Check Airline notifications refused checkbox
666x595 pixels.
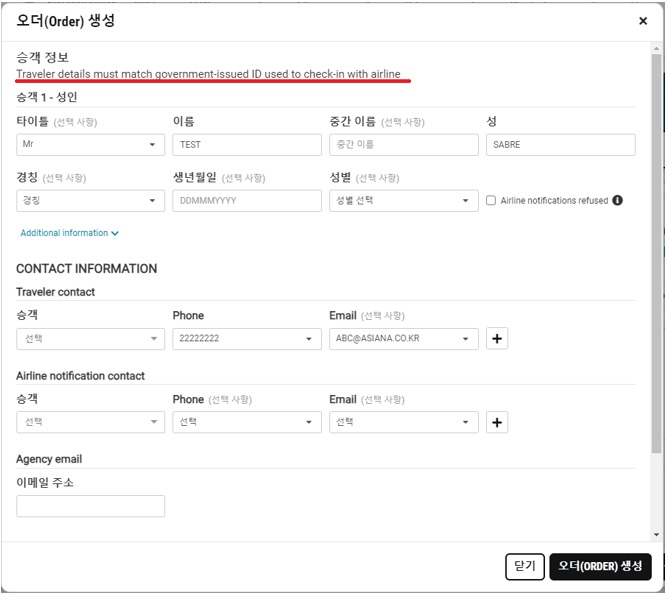(491, 200)
